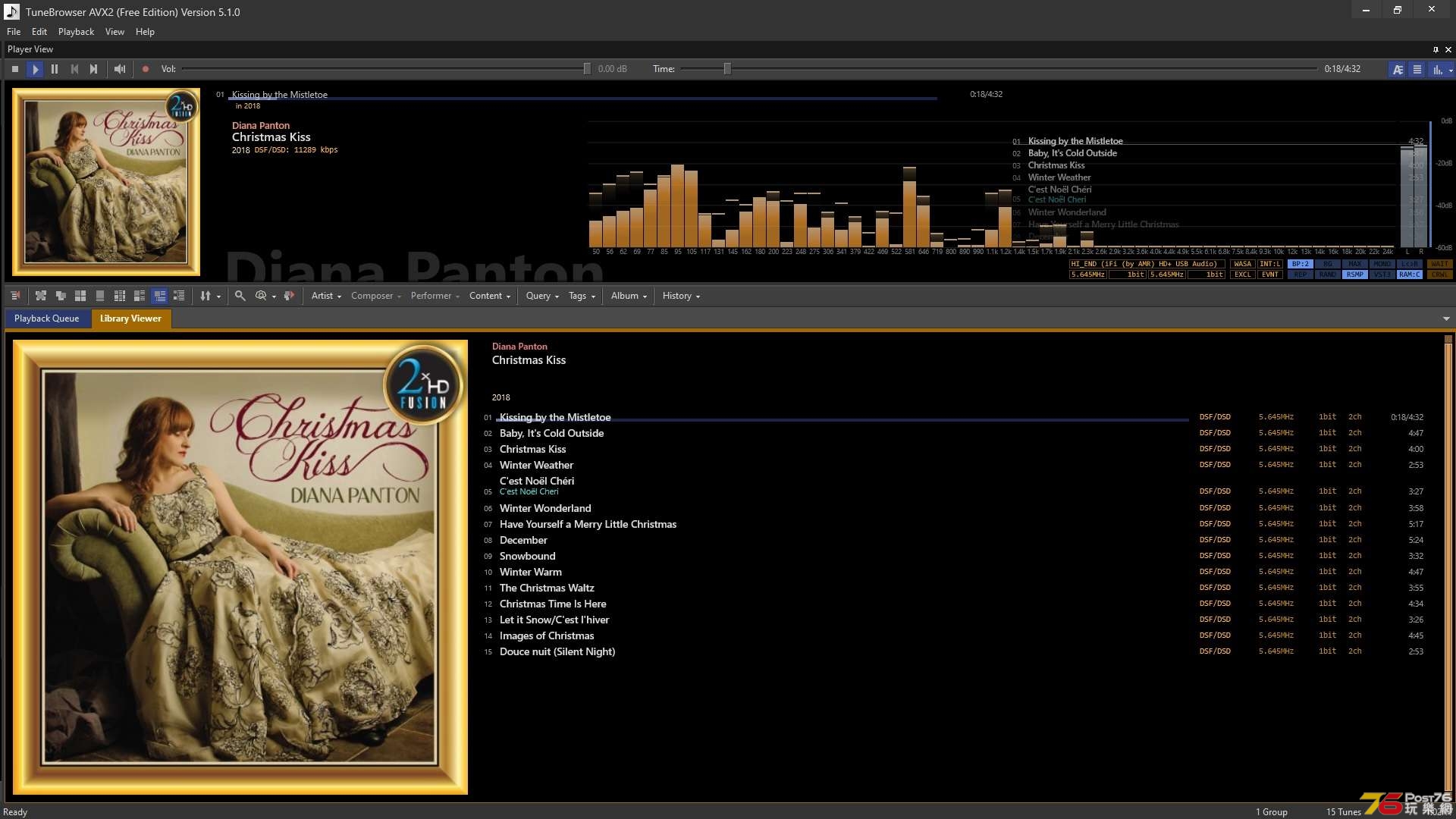Open the View menu
Image resolution: width=1456 pixels, height=819 pixels.
pos(115,32)
